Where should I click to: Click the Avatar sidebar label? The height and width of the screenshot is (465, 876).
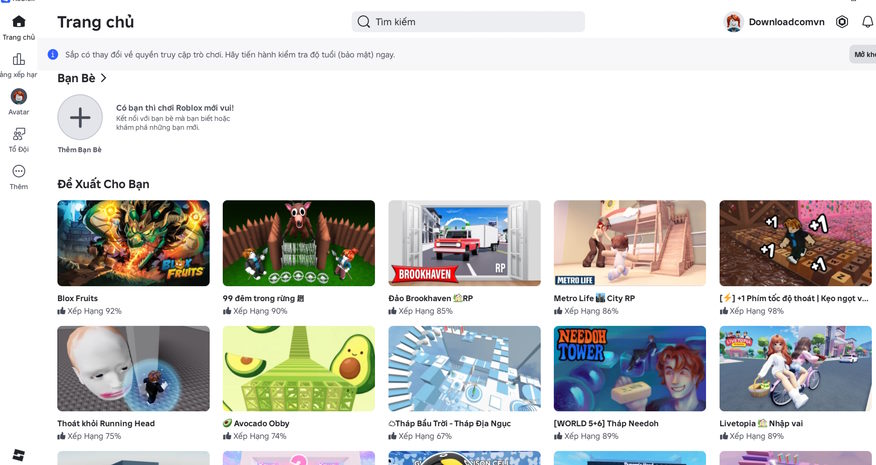point(18,112)
